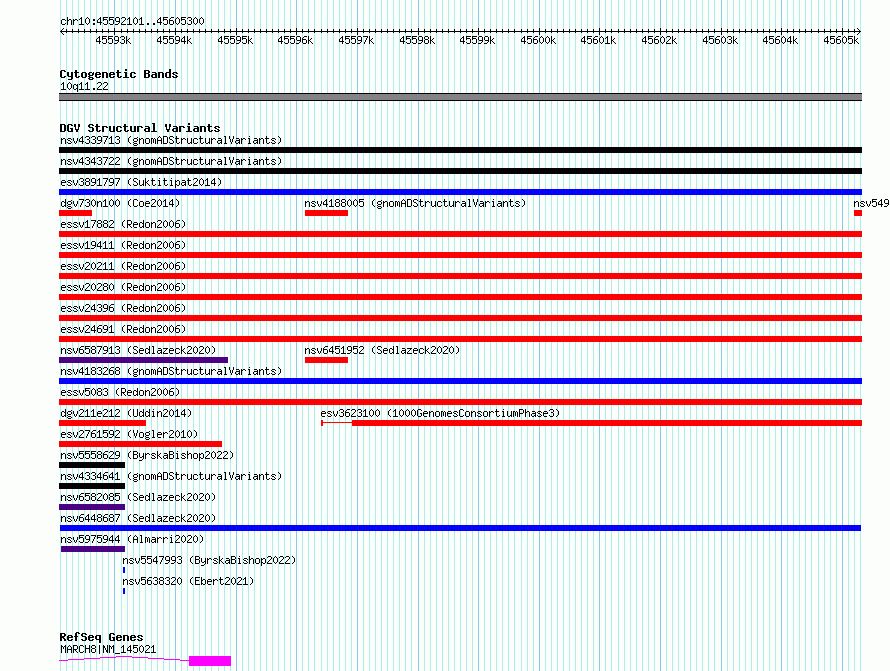Click the magenta MARCH8 exon block
This screenshot has height=671, width=890.
(x=210, y=661)
